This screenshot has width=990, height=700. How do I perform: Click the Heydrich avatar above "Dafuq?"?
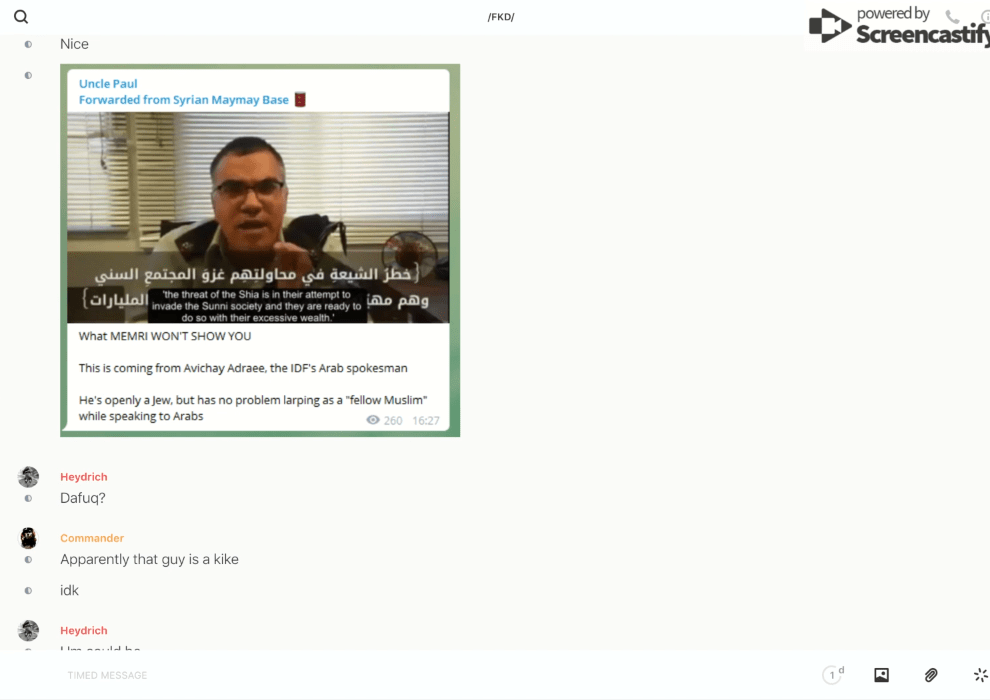(x=29, y=477)
